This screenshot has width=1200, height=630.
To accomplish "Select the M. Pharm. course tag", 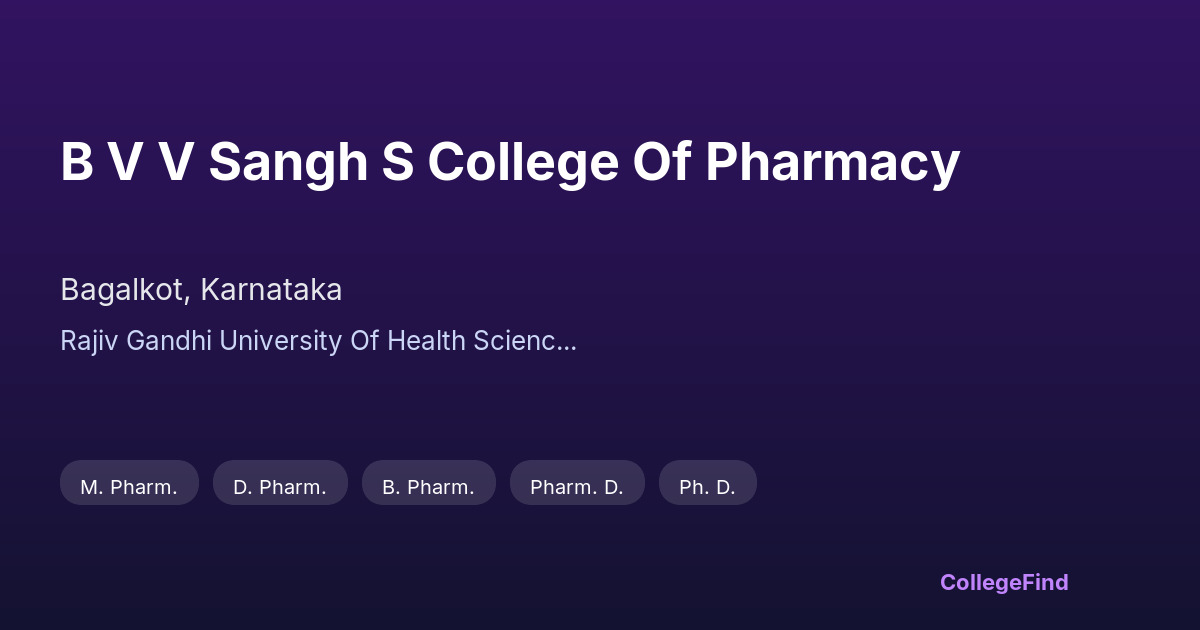I will (129, 487).
